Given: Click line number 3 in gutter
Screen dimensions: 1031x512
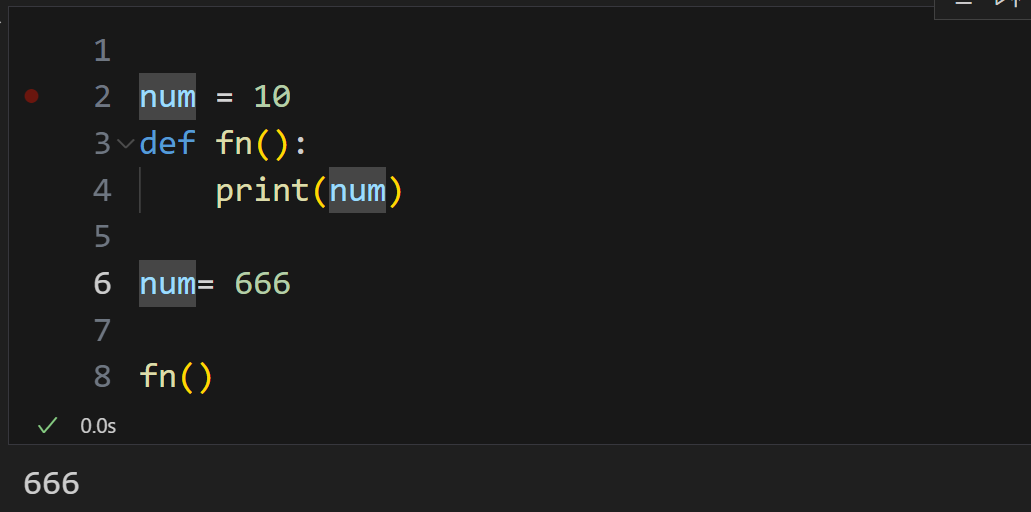Looking at the screenshot, I should click(x=103, y=144).
